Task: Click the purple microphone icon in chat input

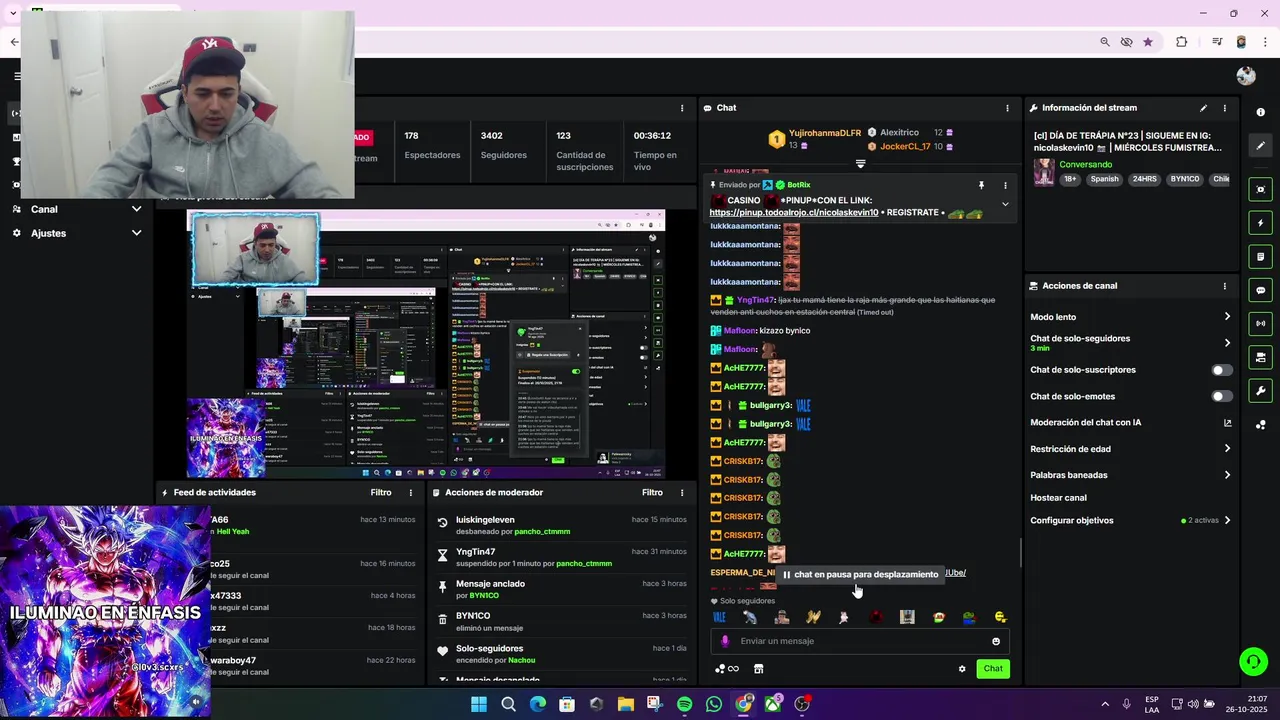Action: coord(725,641)
